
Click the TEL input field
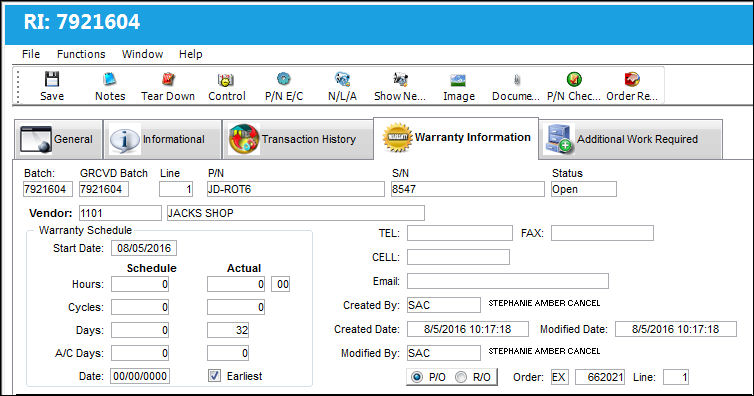(x=460, y=233)
